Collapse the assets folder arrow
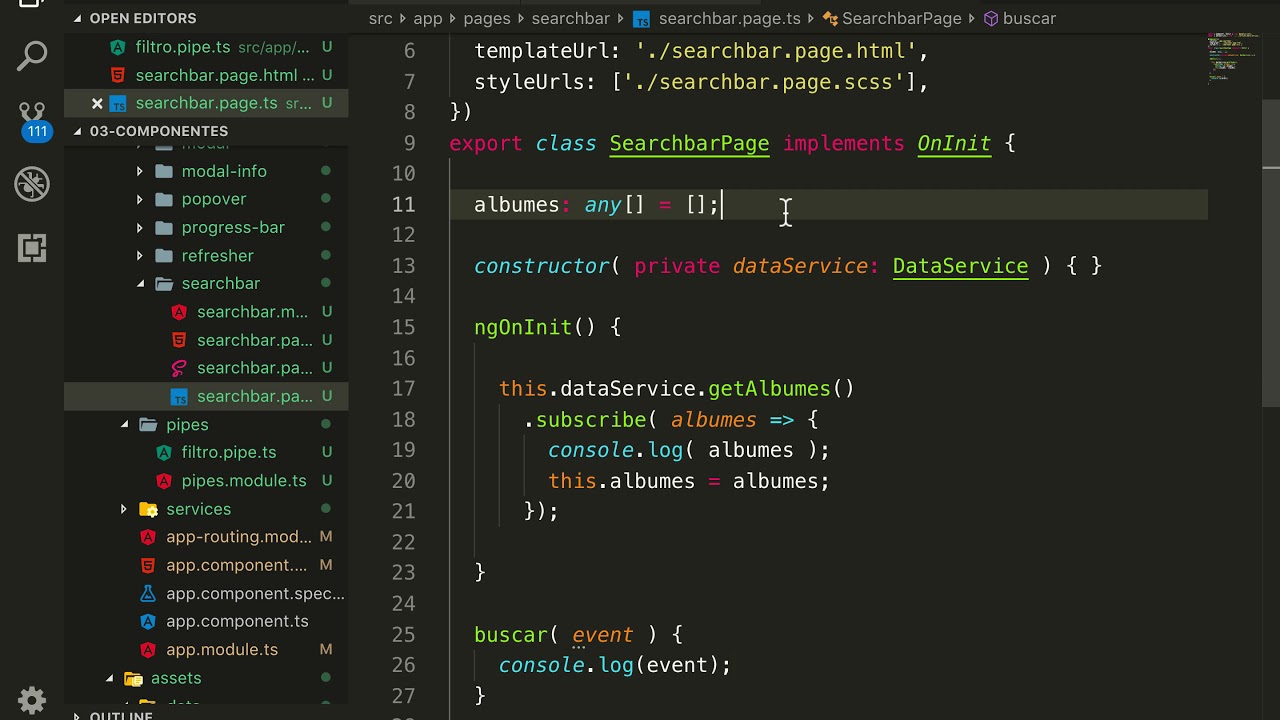The image size is (1280, 720). point(109,678)
